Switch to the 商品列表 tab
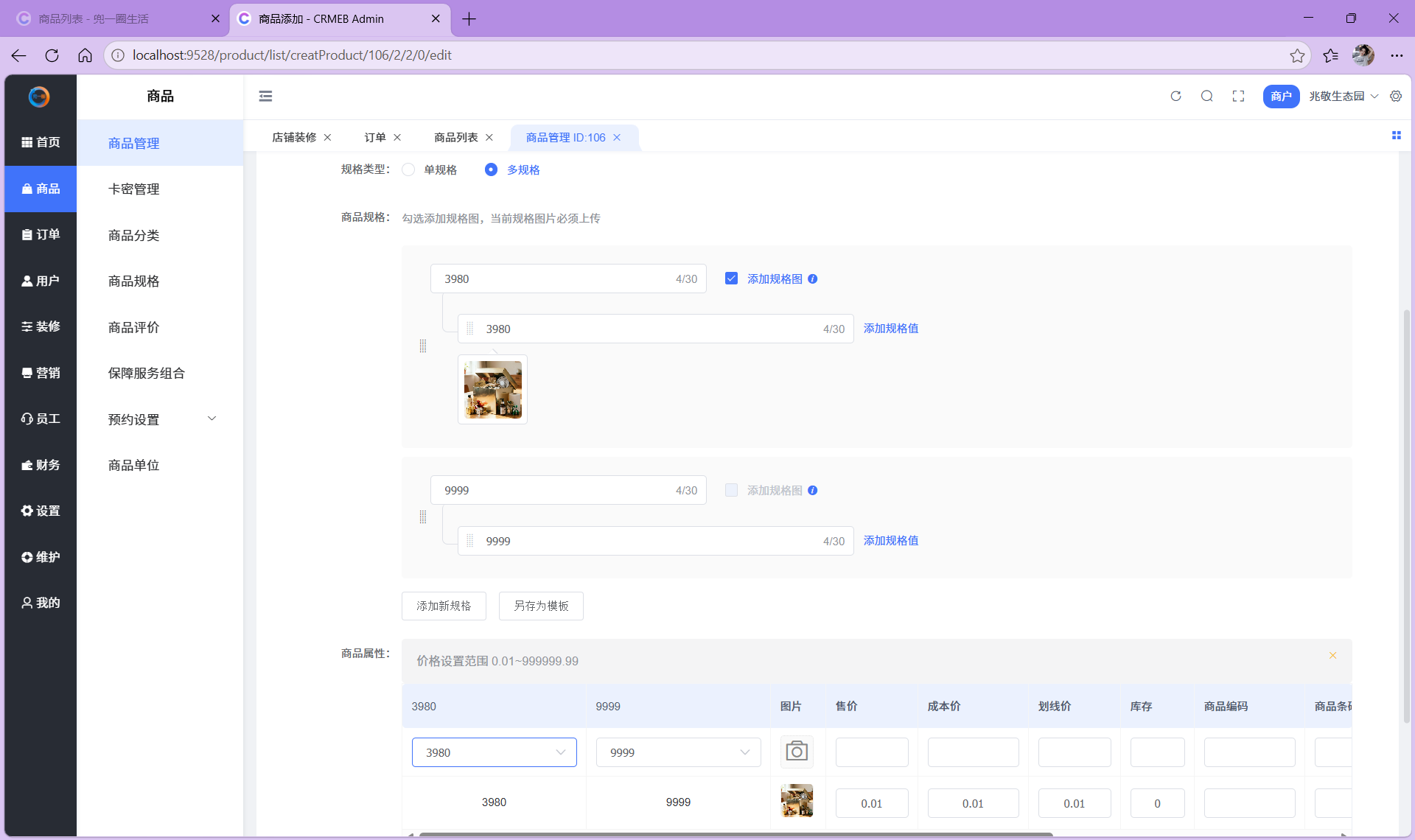Screen dimensions: 1415x840 pyautogui.click(x=455, y=138)
